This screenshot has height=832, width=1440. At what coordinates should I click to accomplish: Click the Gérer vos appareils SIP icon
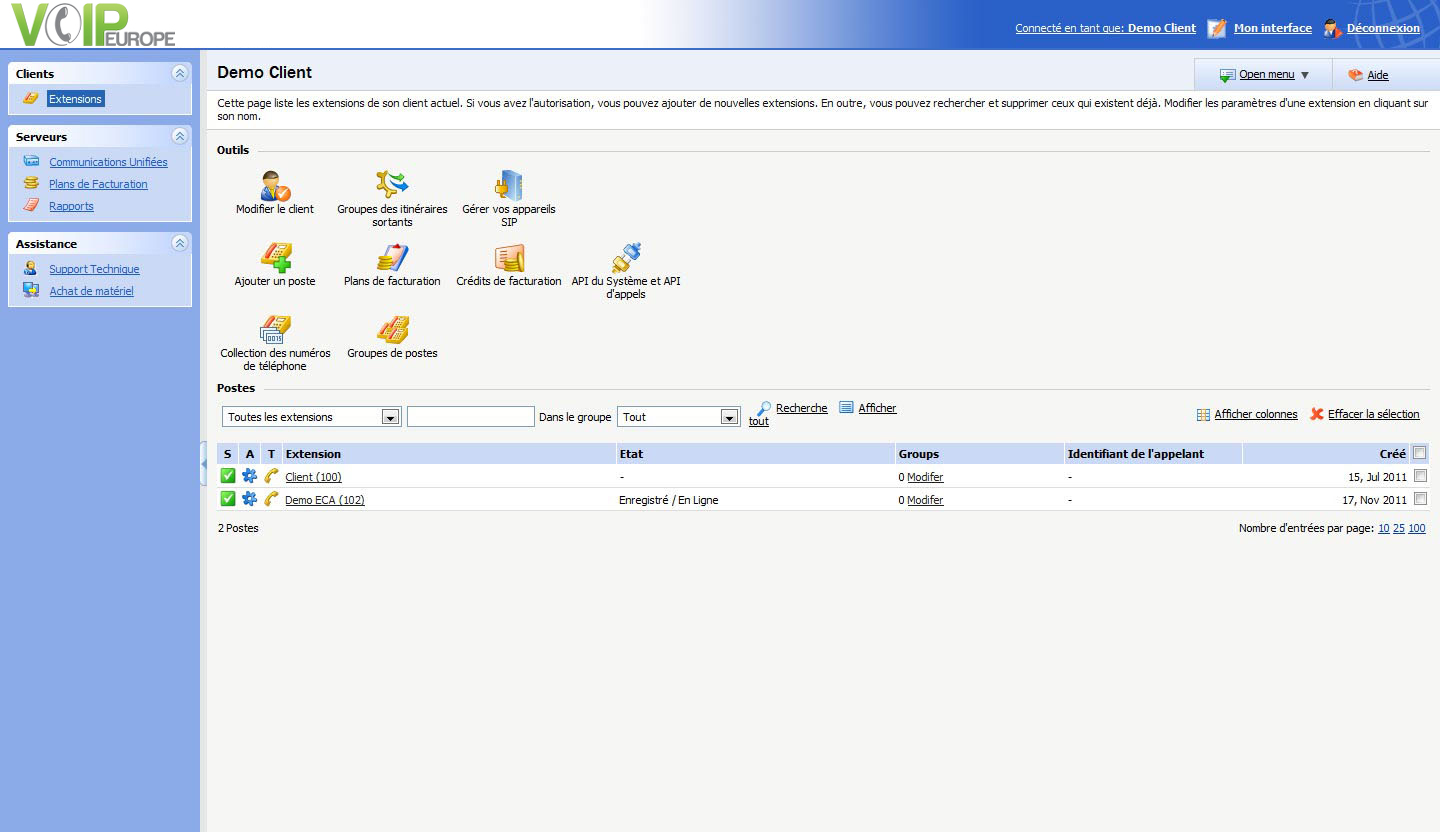coord(508,185)
